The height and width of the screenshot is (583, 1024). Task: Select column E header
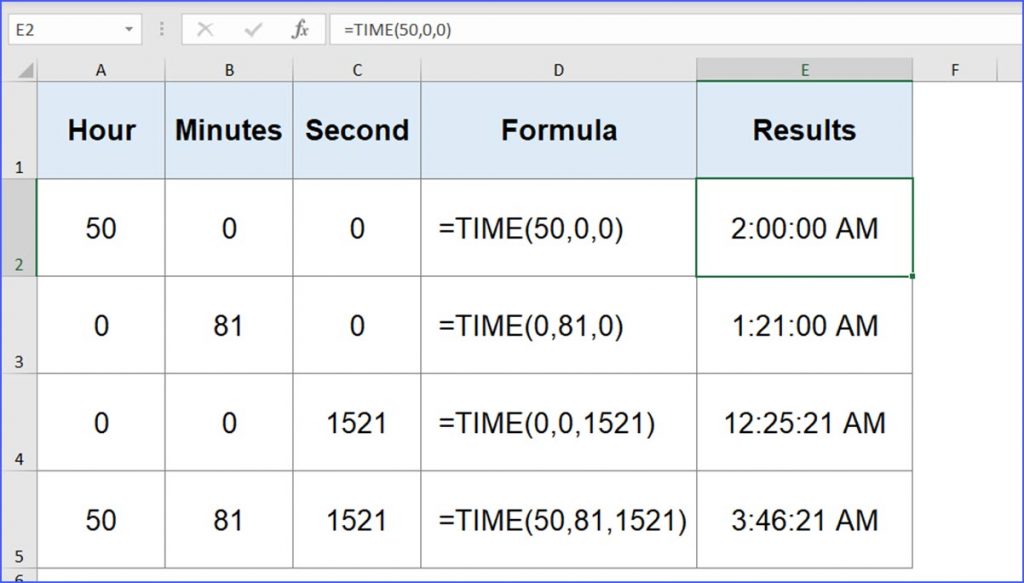805,70
